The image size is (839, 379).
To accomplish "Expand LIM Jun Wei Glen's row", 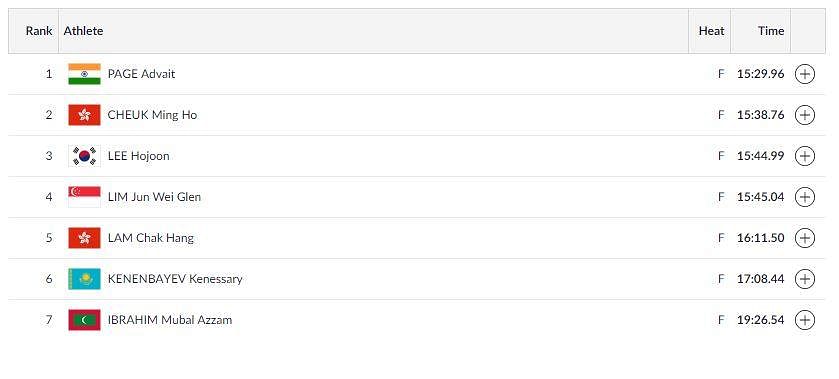I will 805,197.
